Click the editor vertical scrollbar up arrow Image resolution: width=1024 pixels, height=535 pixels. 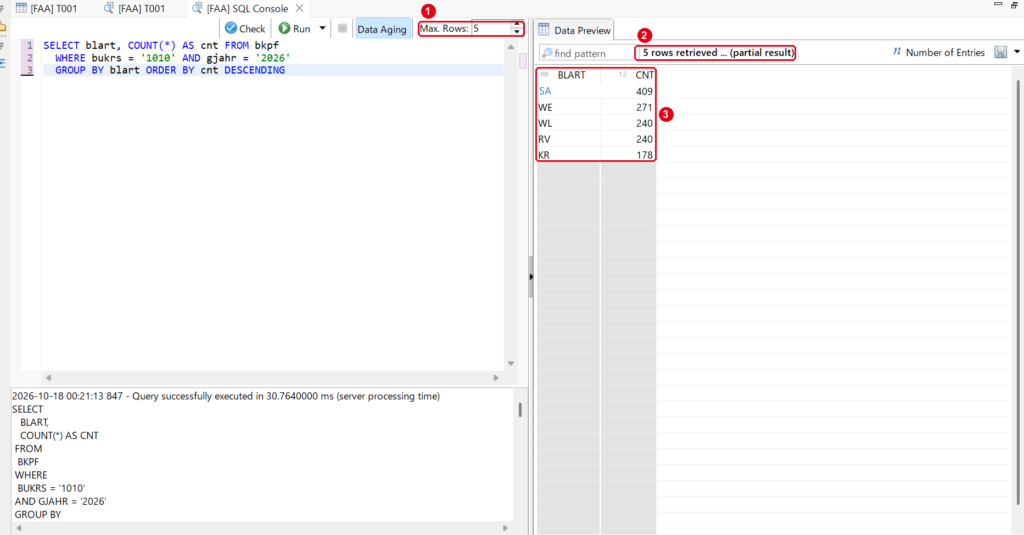(x=511, y=47)
